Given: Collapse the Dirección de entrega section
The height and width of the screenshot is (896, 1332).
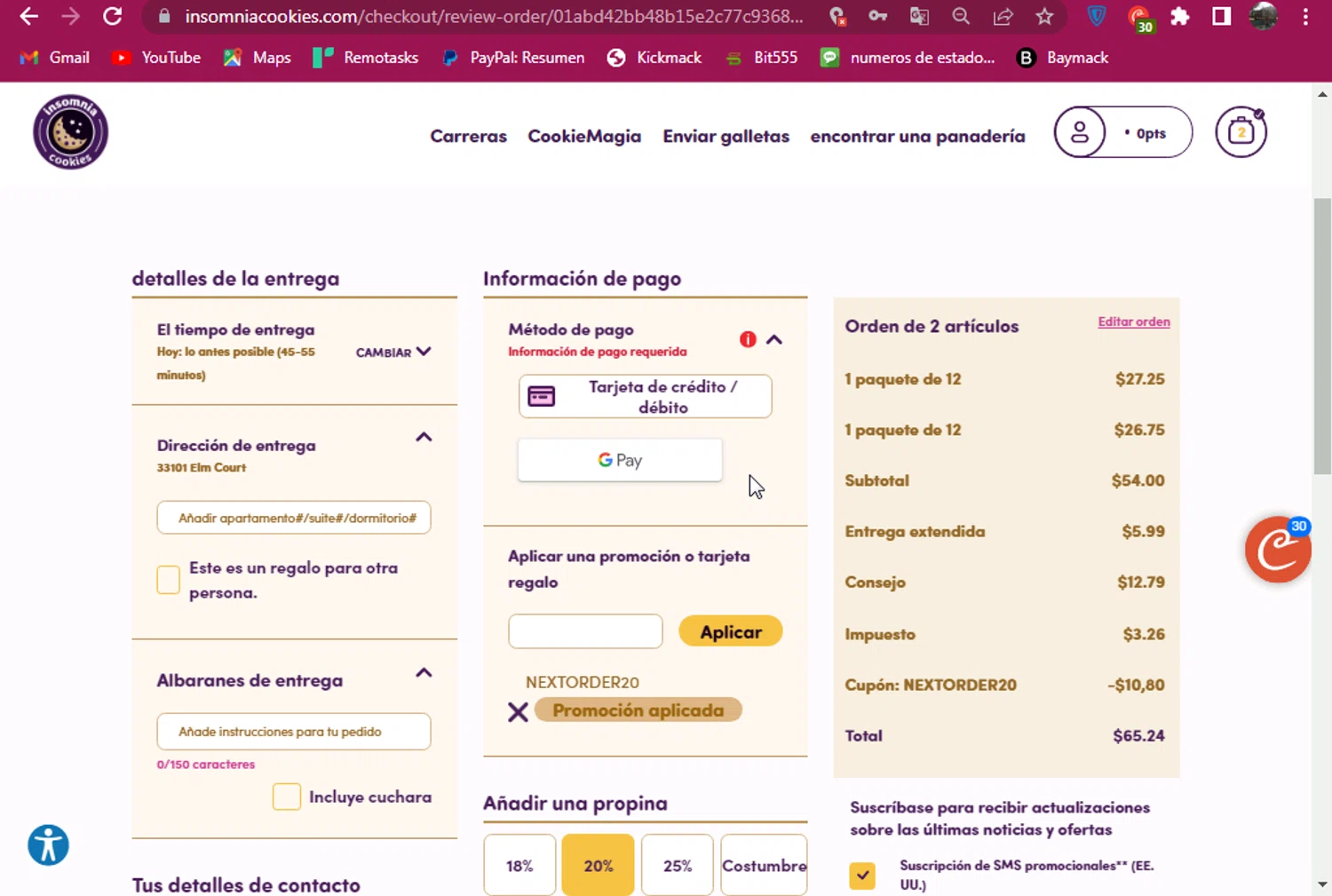Looking at the screenshot, I should coord(424,437).
